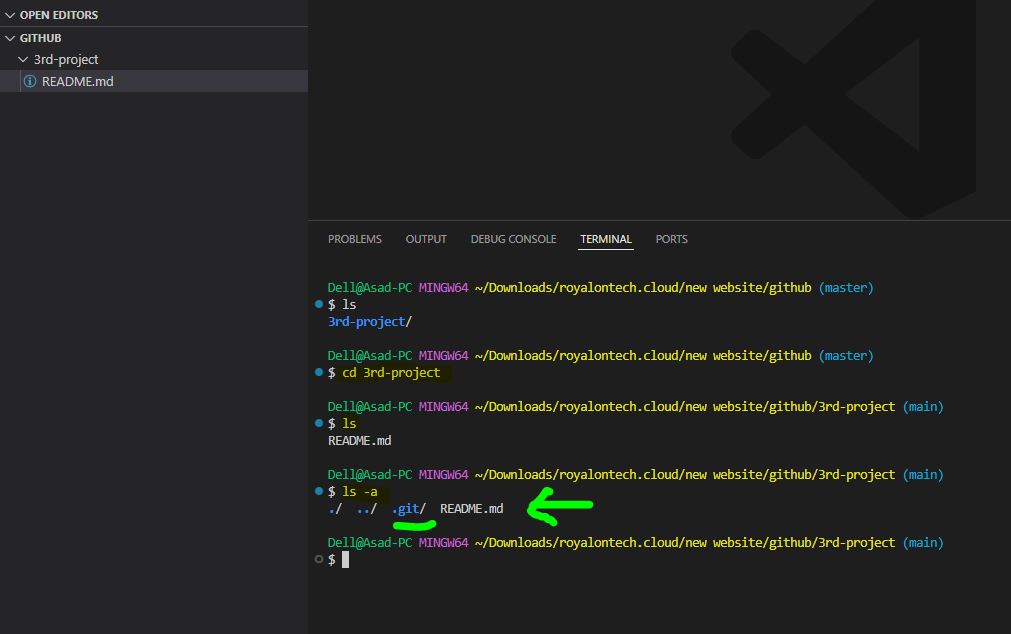This screenshot has width=1011, height=634.
Task: Click the blue command marker beside 'cd 3rd-project'
Action: (319, 372)
